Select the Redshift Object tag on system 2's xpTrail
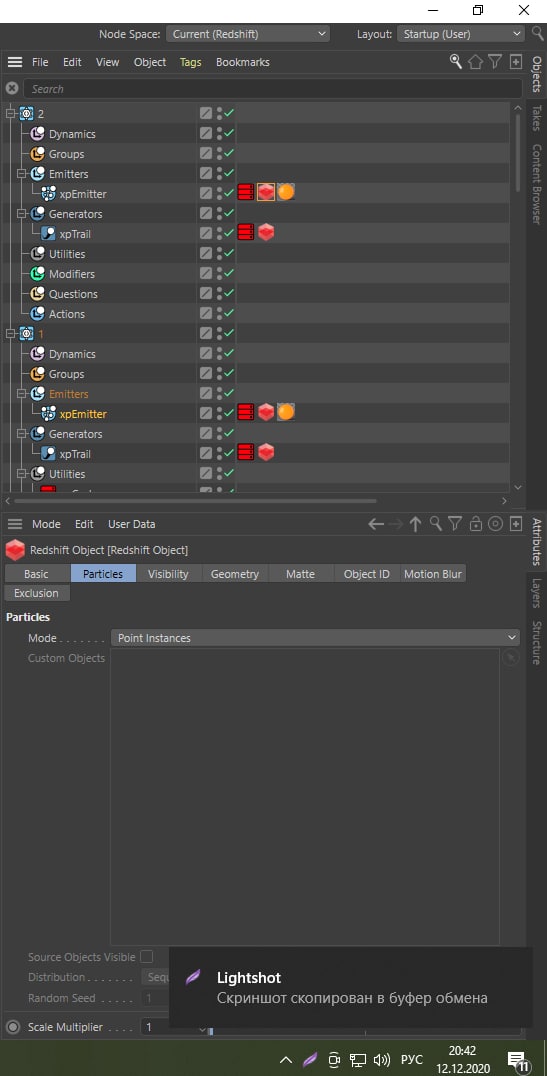Viewport: 547px width, 1076px height. click(266, 233)
